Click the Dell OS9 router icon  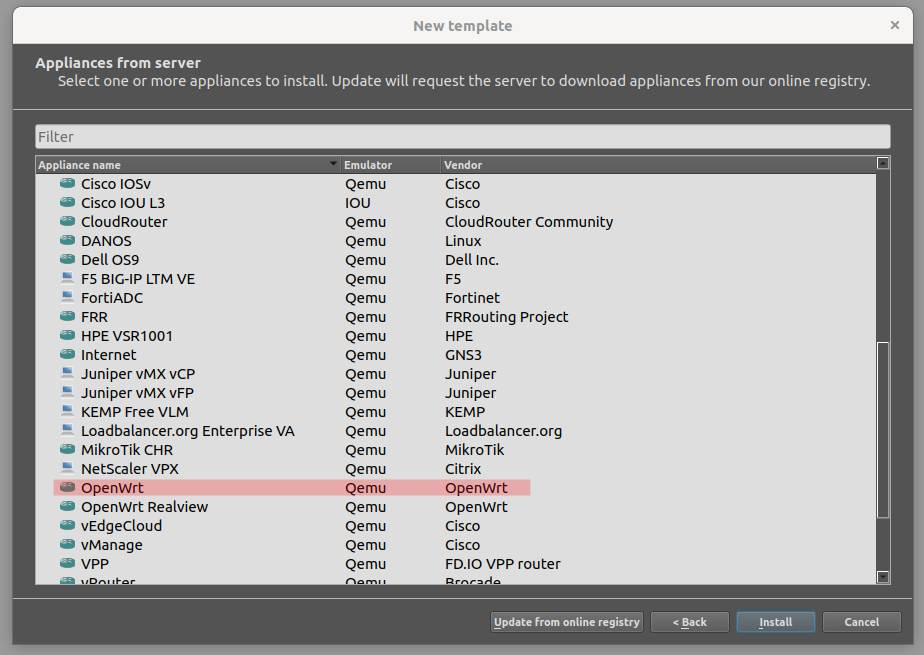[67, 260]
